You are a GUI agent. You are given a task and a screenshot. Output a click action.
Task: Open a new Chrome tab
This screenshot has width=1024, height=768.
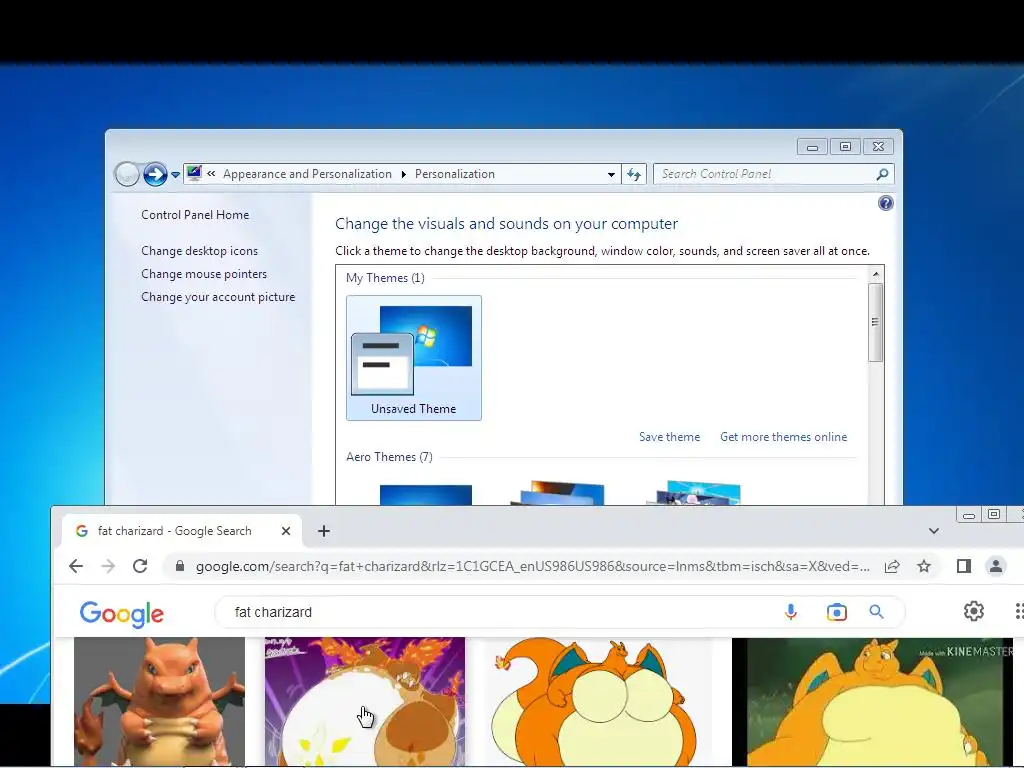coord(324,531)
